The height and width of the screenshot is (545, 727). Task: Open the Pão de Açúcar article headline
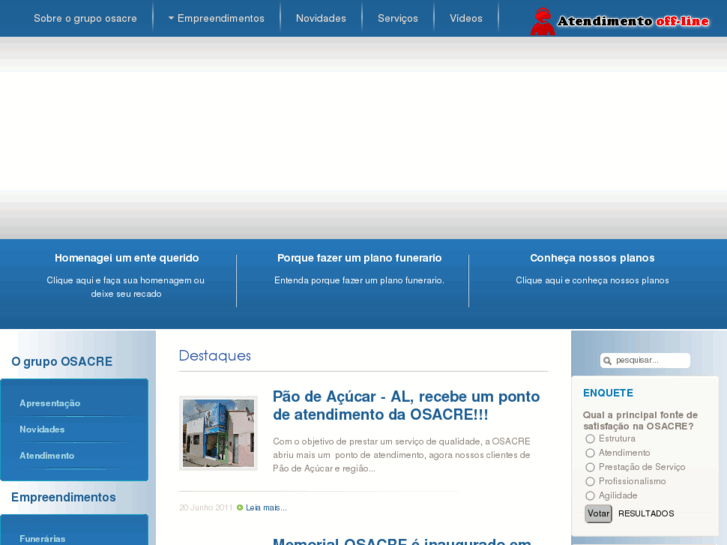[x=406, y=405]
